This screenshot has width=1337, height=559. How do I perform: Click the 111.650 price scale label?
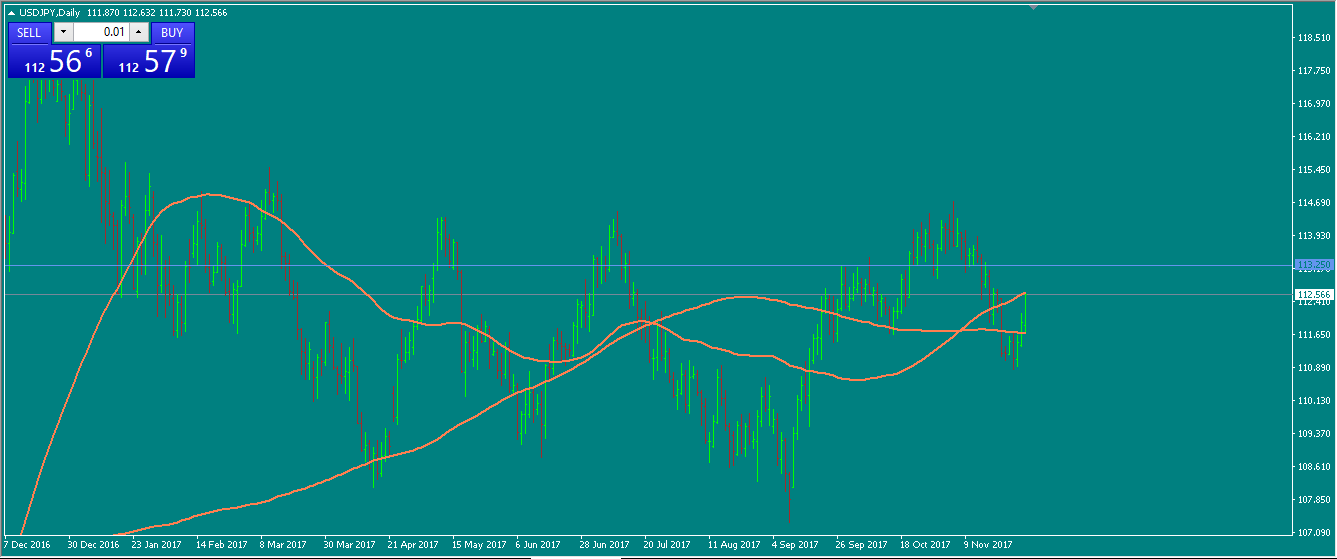pyautogui.click(x=1313, y=335)
